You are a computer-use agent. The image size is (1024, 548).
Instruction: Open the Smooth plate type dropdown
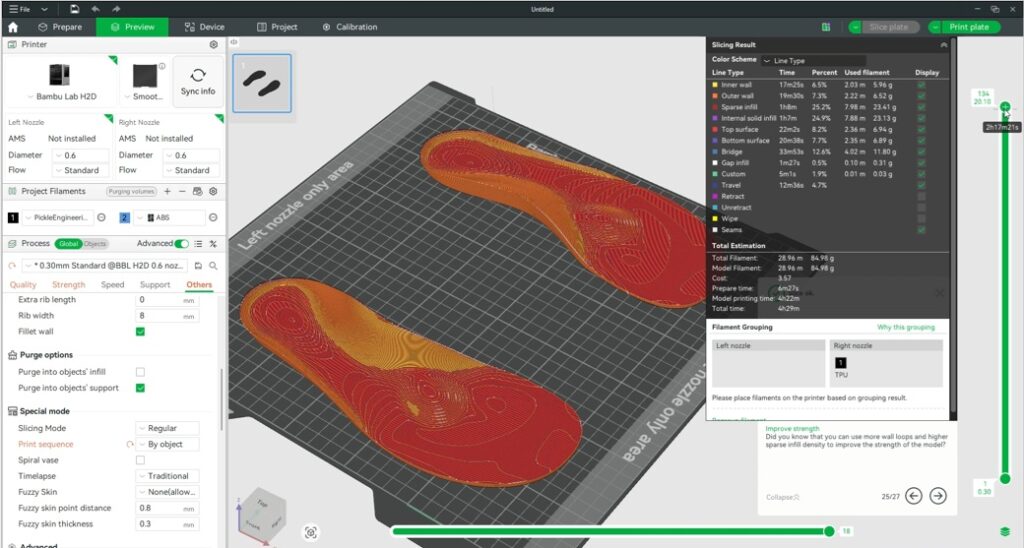pyautogui.click(x=144, y=96)
